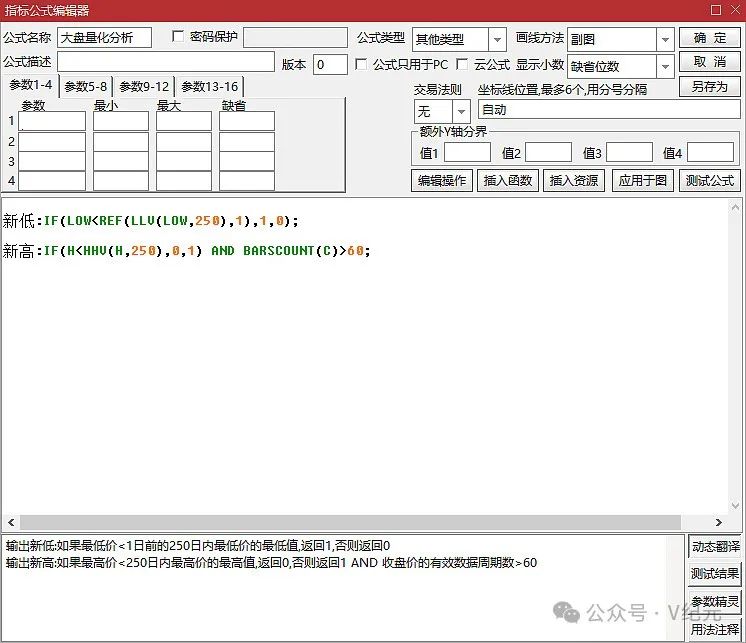
Task: Click row 2 参数 name field
Action: [52, 142]
